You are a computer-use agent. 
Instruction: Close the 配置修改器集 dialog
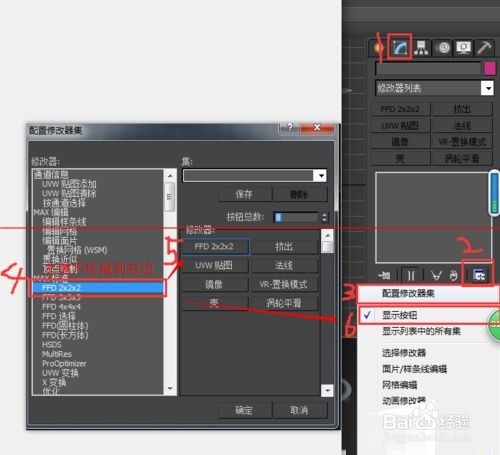pyautogui.click(x=317, y=127)
